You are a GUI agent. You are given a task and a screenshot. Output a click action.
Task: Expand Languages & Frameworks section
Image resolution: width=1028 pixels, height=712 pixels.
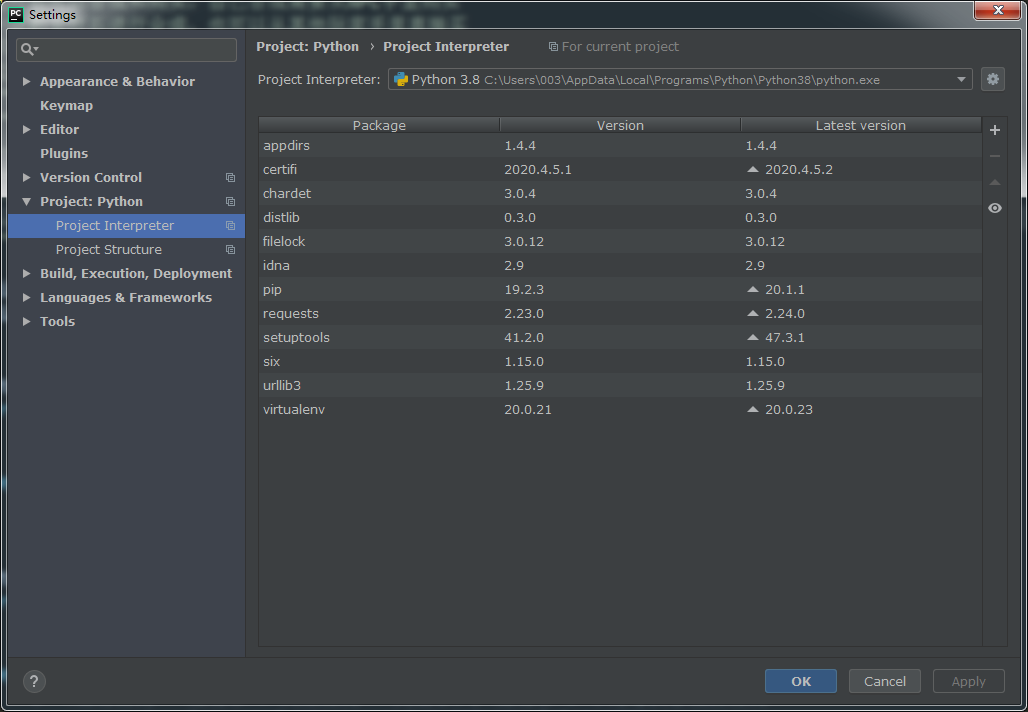tap(27, 297)
